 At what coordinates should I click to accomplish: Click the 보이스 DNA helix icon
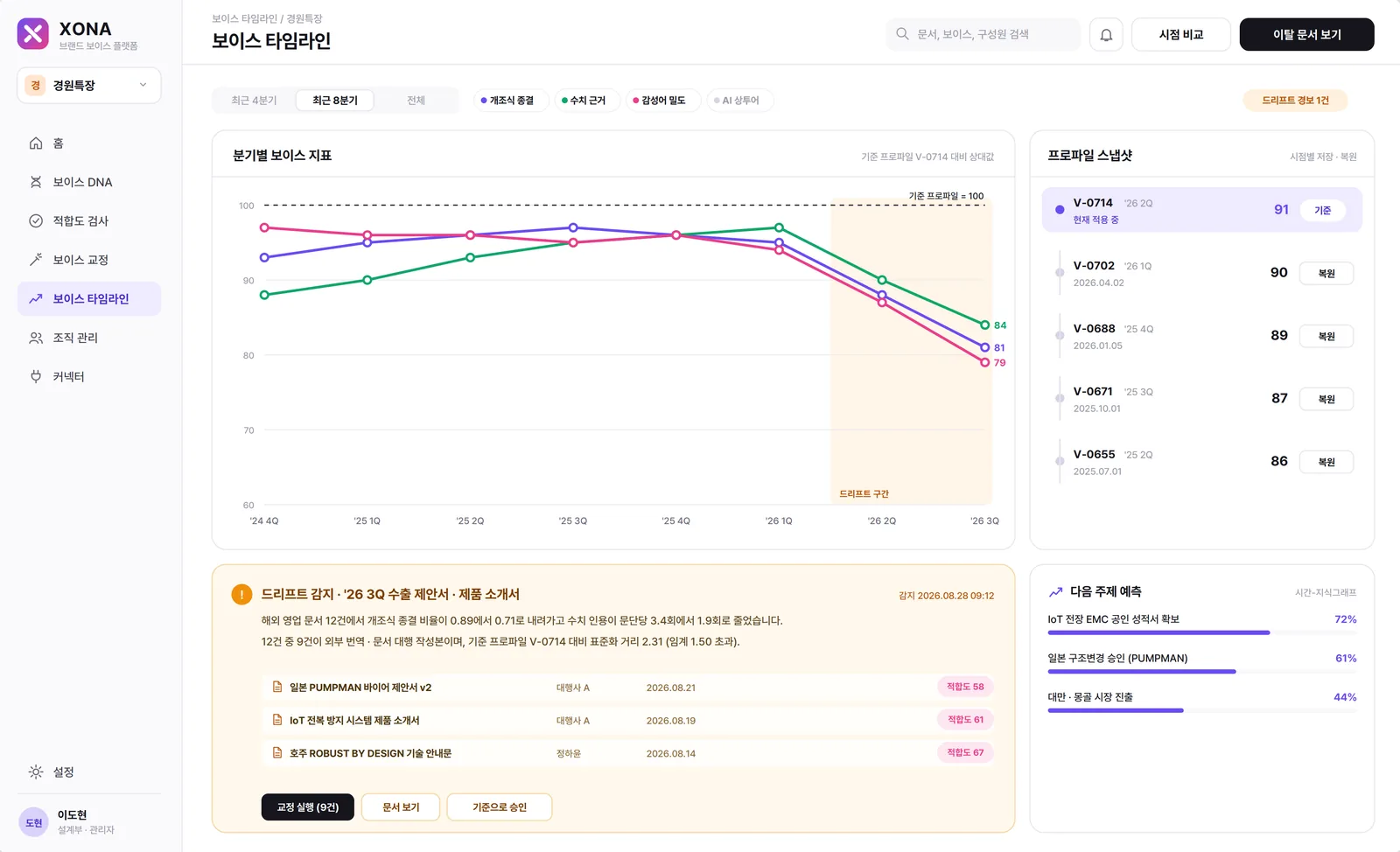(36, 182)
